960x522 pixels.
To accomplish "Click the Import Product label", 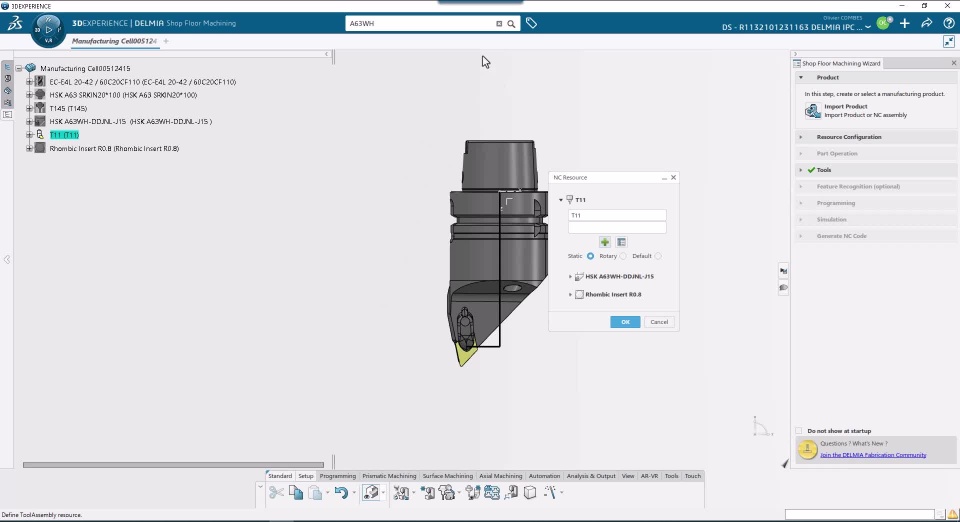I will (846, 106).
